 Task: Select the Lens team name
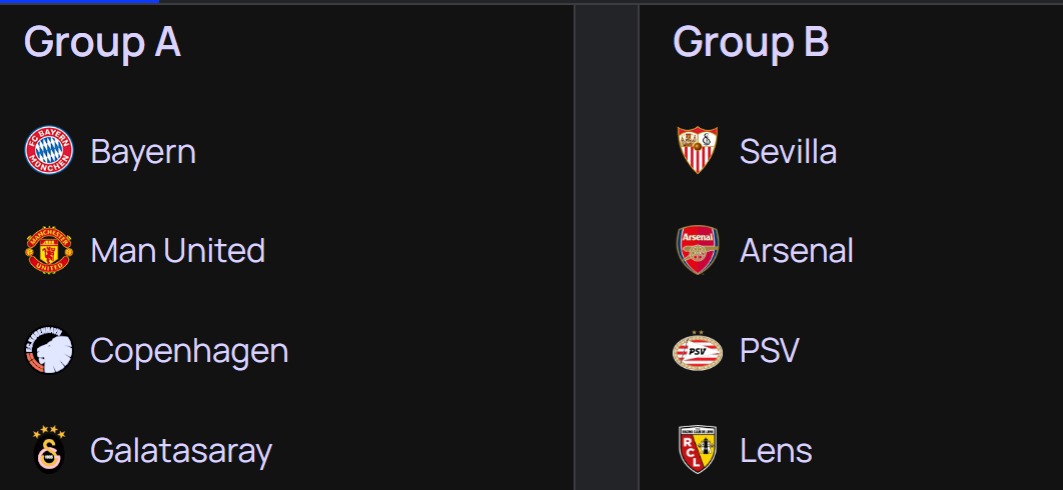[776, 451]
